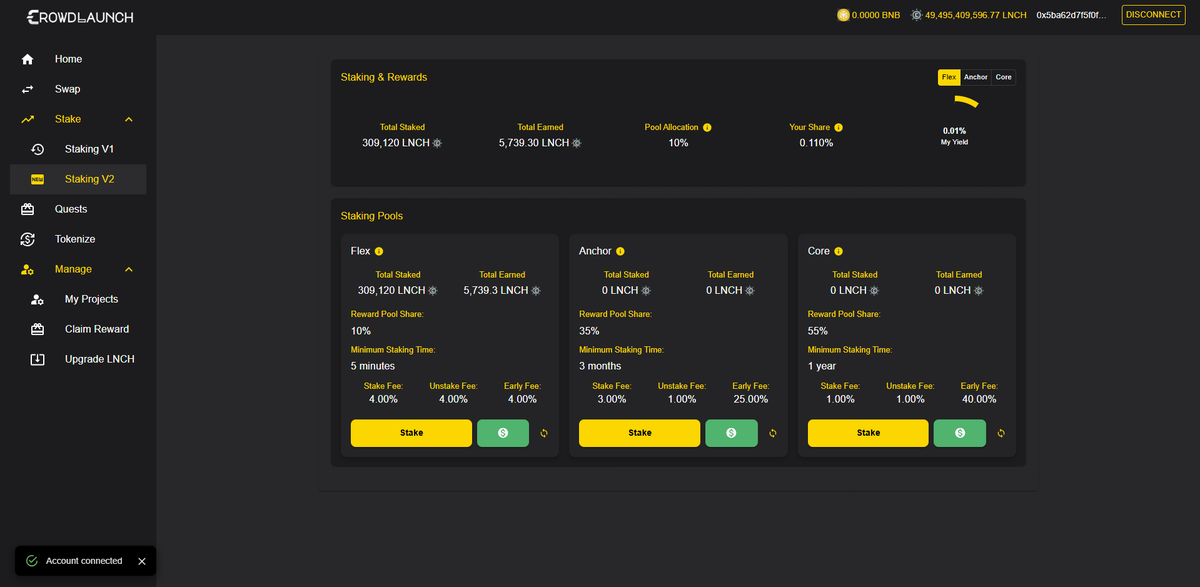Stake in the Flex pool
This screenshot has width=1200, height=587.
[411, 433]
